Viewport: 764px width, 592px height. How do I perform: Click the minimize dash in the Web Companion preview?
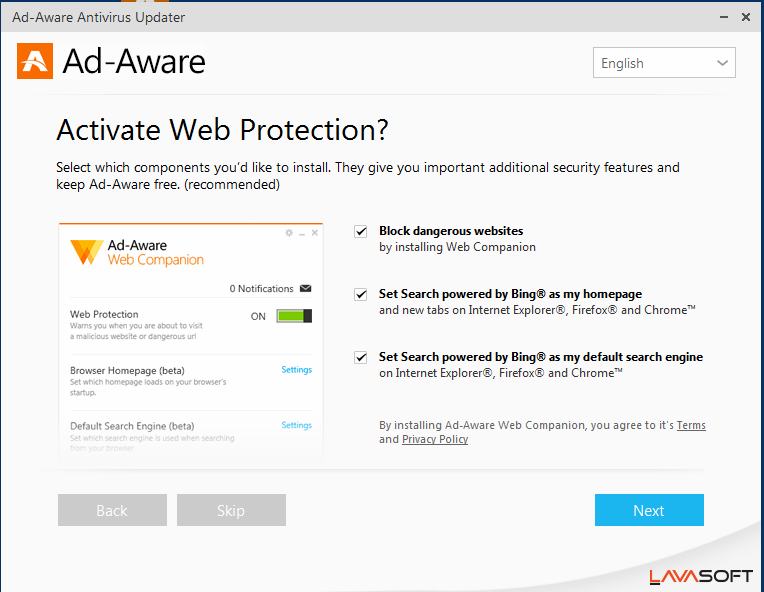[x=302, y=233]
